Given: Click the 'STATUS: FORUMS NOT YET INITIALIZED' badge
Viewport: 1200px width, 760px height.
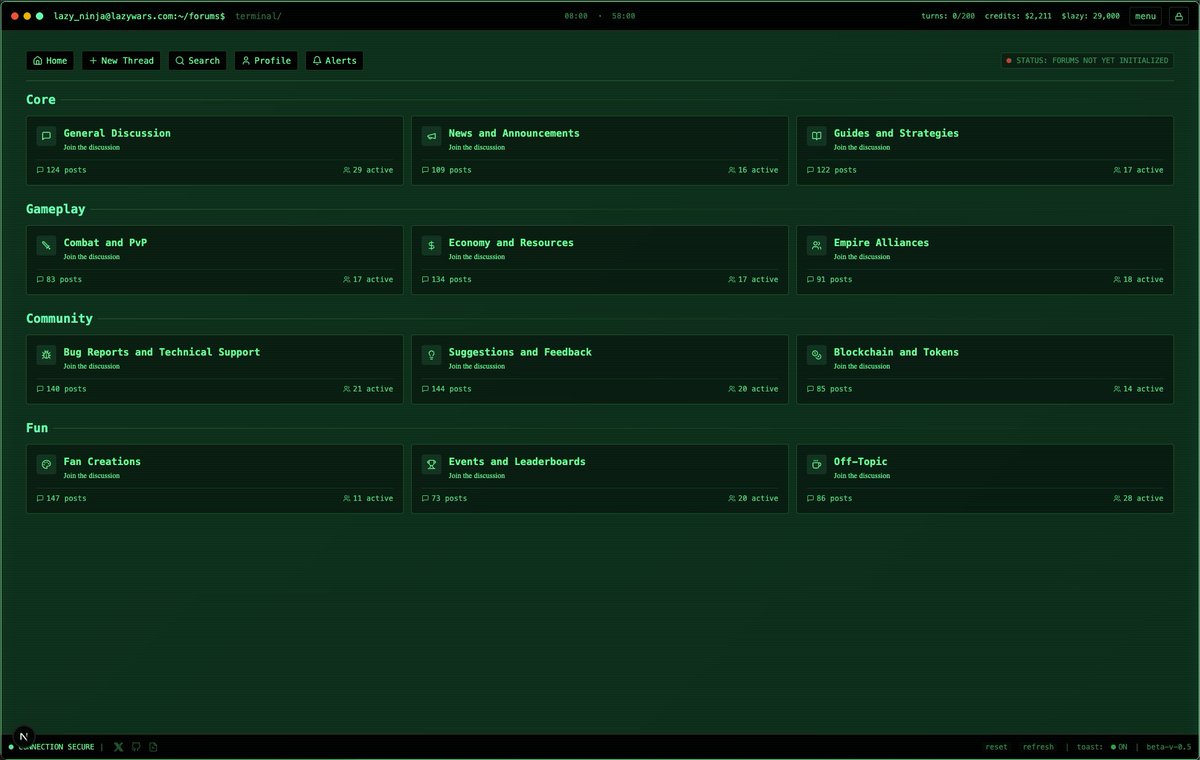Looking at the screenshot, I should pos(1087,61).
